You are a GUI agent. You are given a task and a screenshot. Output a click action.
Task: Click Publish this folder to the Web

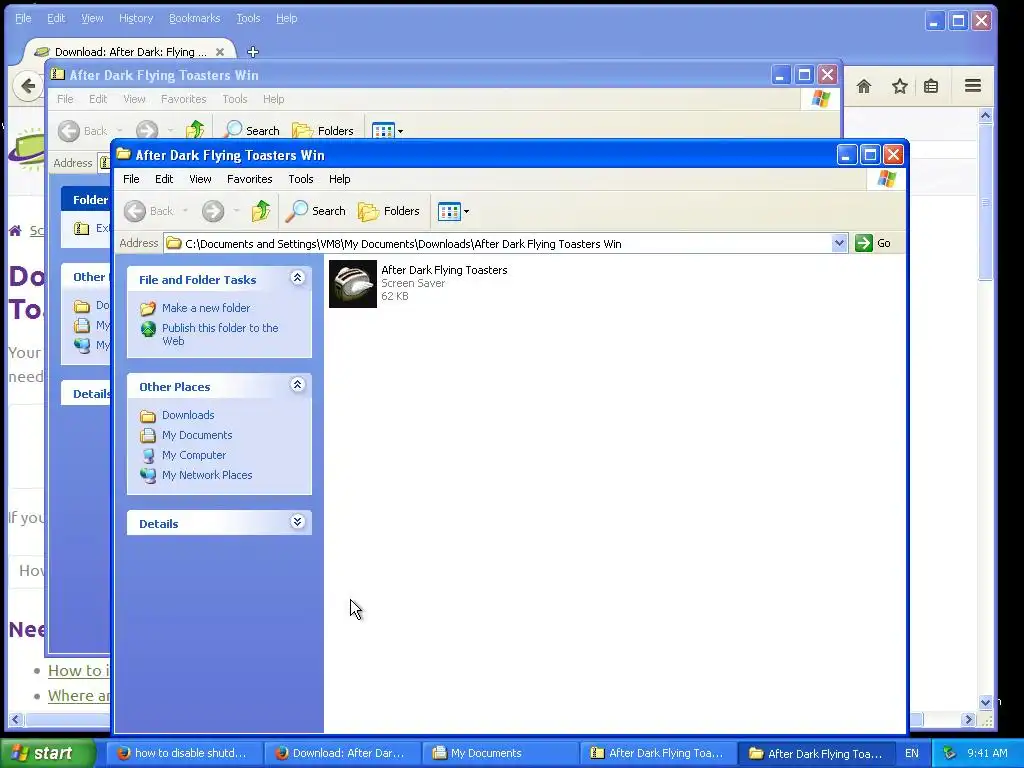(220, 334)
